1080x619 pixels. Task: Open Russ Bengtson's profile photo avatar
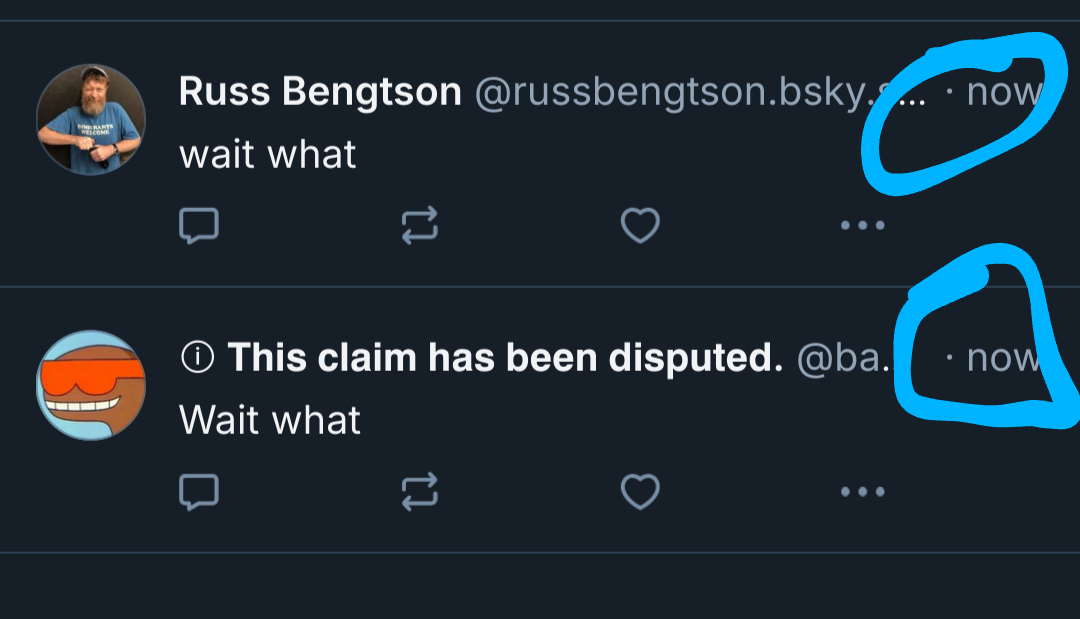[x=91, y=119]
